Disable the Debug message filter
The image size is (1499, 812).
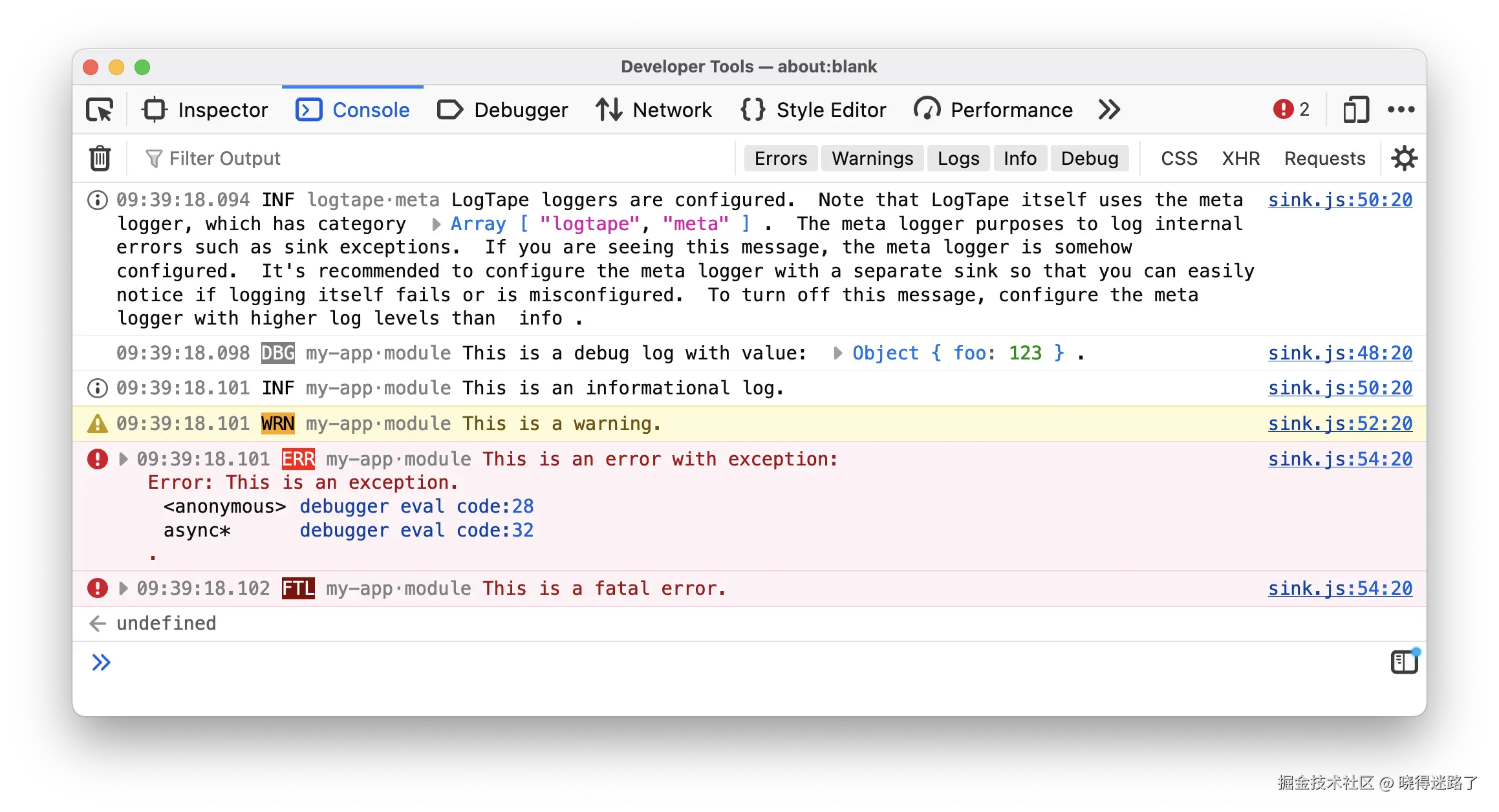[x=1090, y=158]
